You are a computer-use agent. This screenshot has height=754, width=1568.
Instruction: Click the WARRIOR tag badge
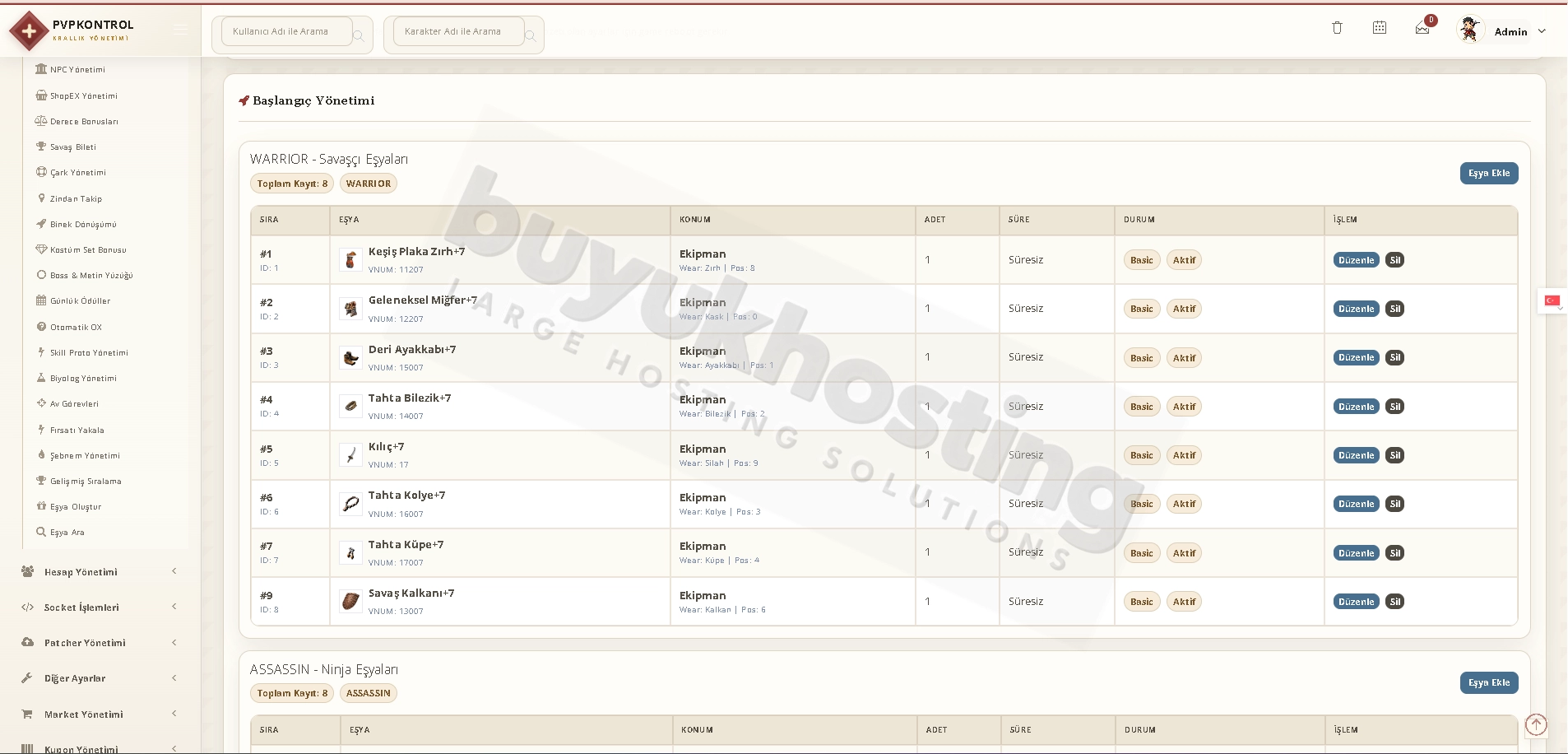[368, 184]
